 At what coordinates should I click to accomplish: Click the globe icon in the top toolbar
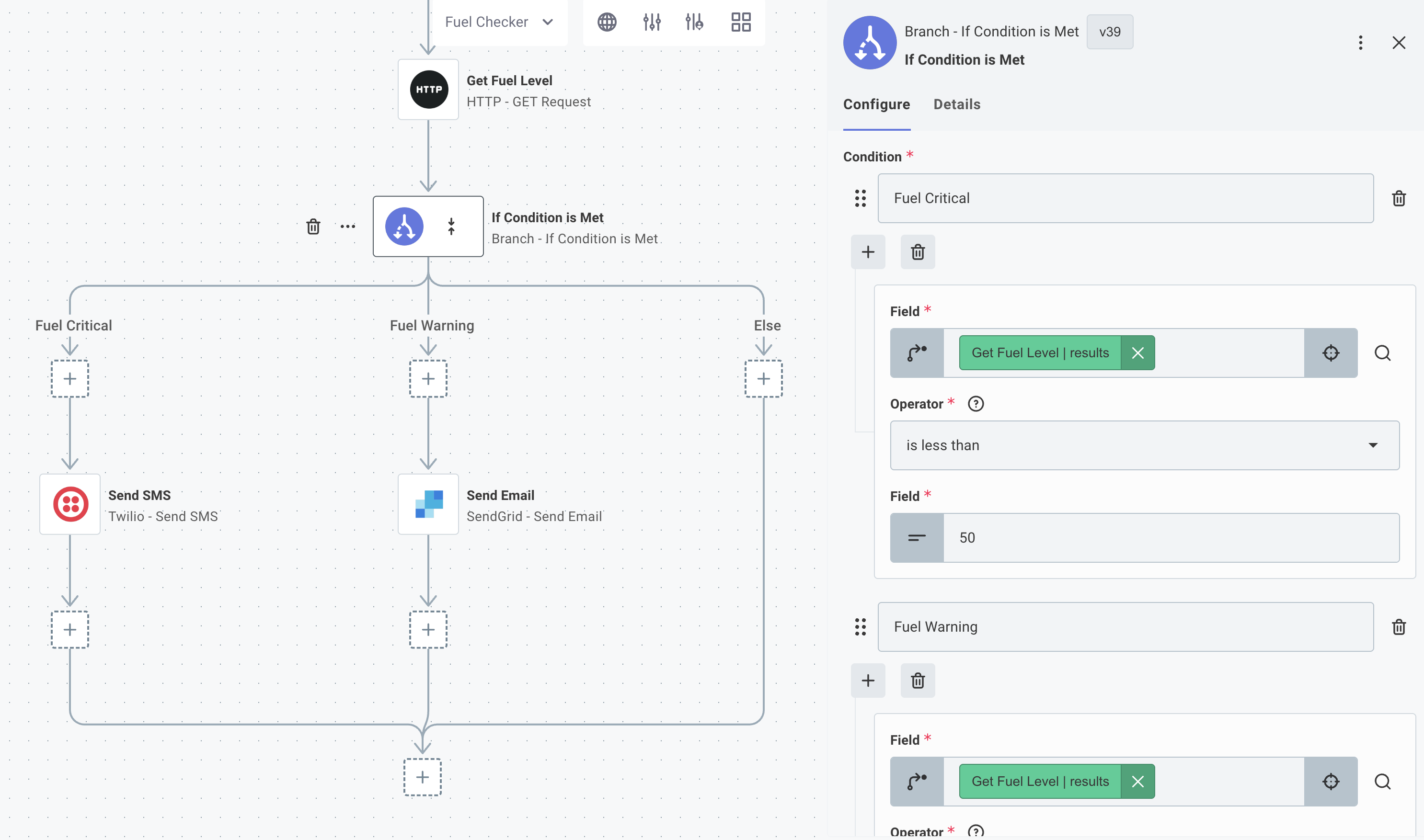pos(608,22)
